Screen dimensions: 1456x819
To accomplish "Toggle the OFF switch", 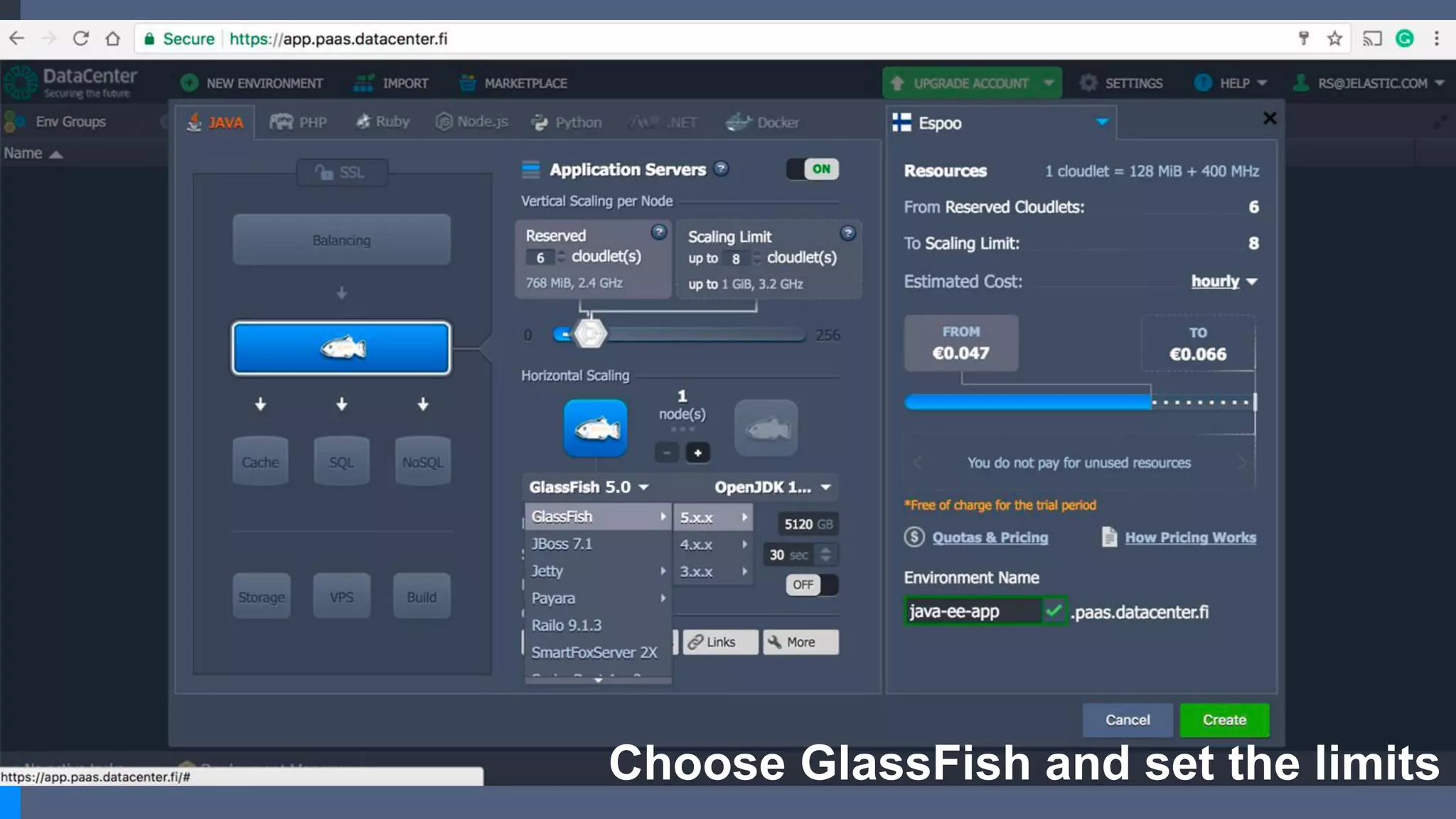I will (x=812, y=584).
